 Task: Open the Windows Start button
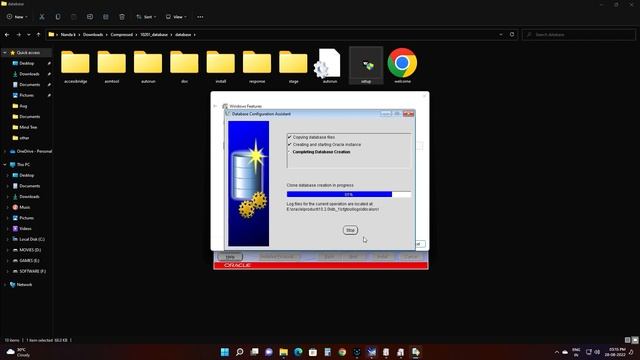click(x=225, y=352)
